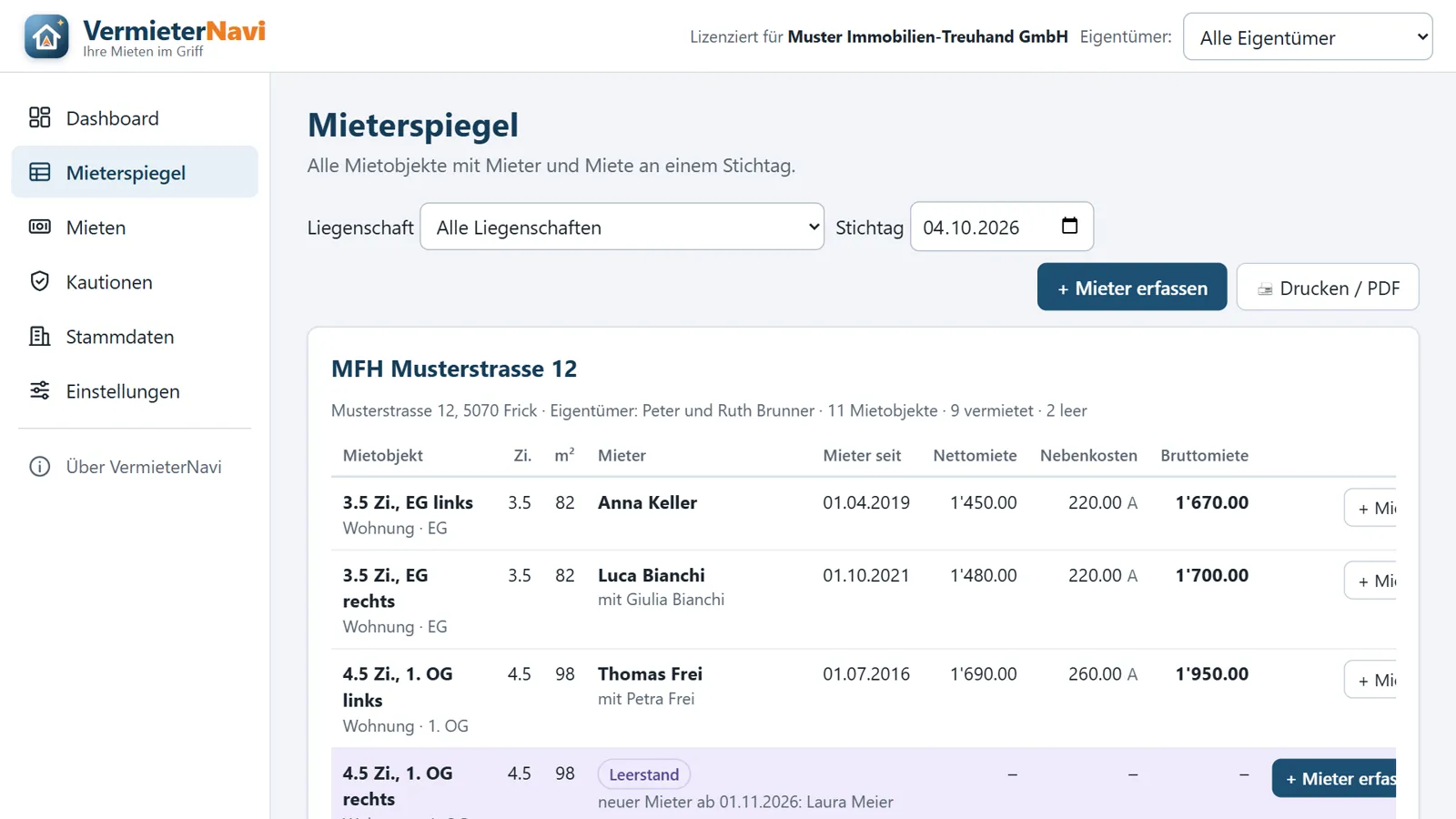This screenshot has height=819, width=1456.
Task: Click the date 01.07.2016
Action: (x=866, y=674)
